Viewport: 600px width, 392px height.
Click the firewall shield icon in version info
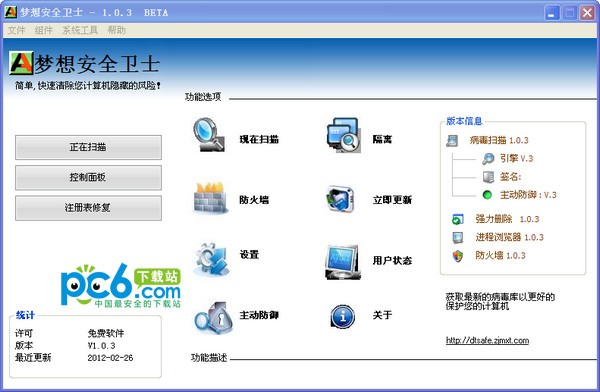[x=458, y=255]
